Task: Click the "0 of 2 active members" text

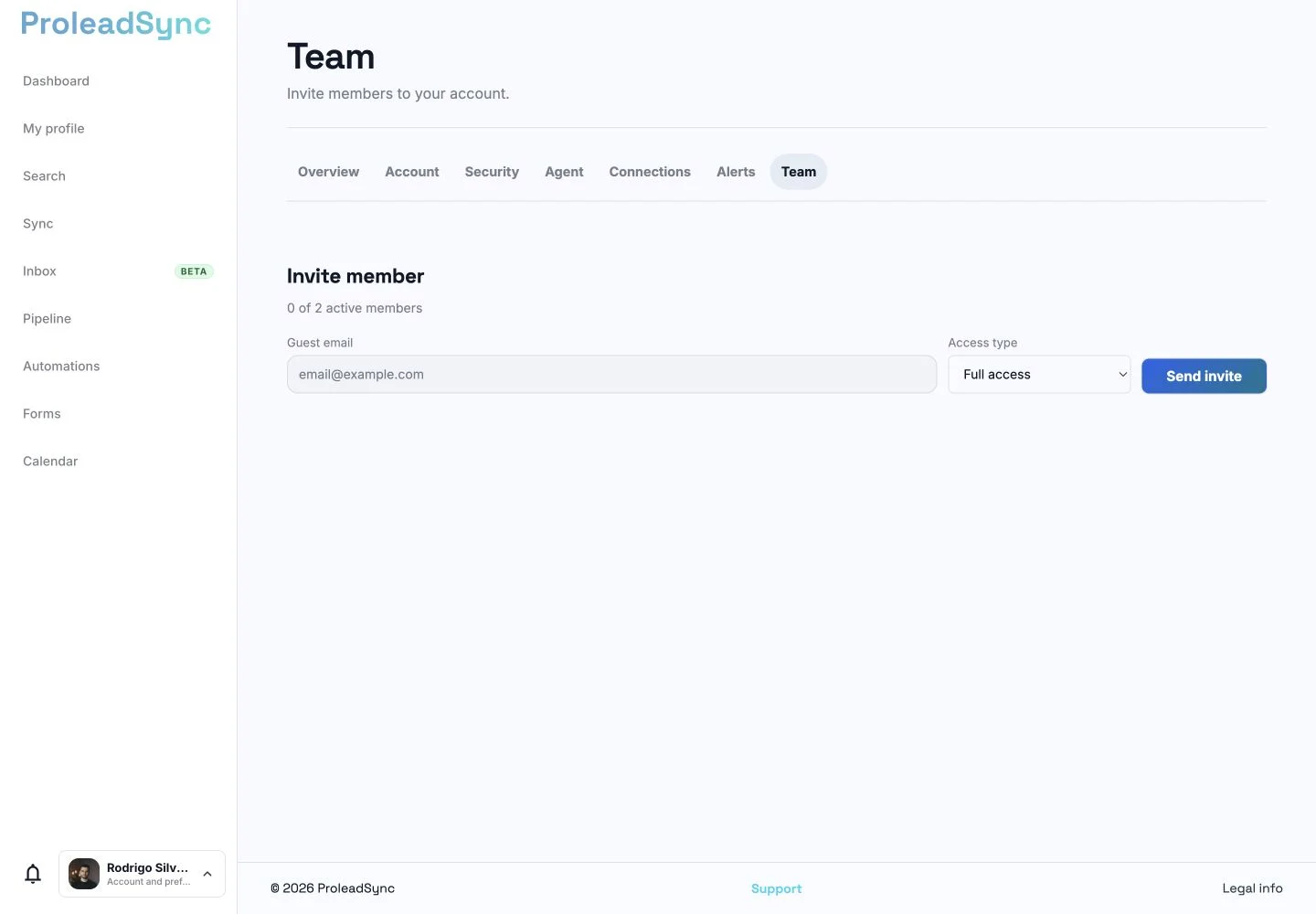Action: 355,308
